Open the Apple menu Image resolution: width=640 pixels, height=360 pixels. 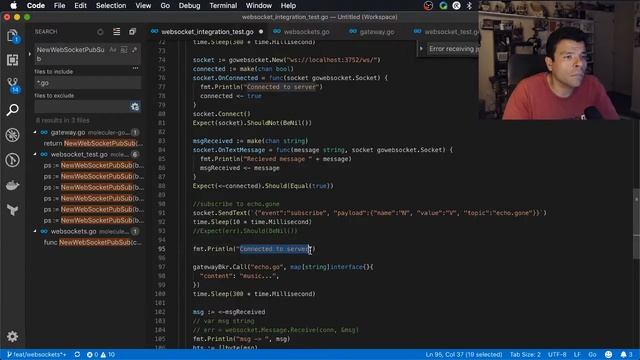(13, 6)
